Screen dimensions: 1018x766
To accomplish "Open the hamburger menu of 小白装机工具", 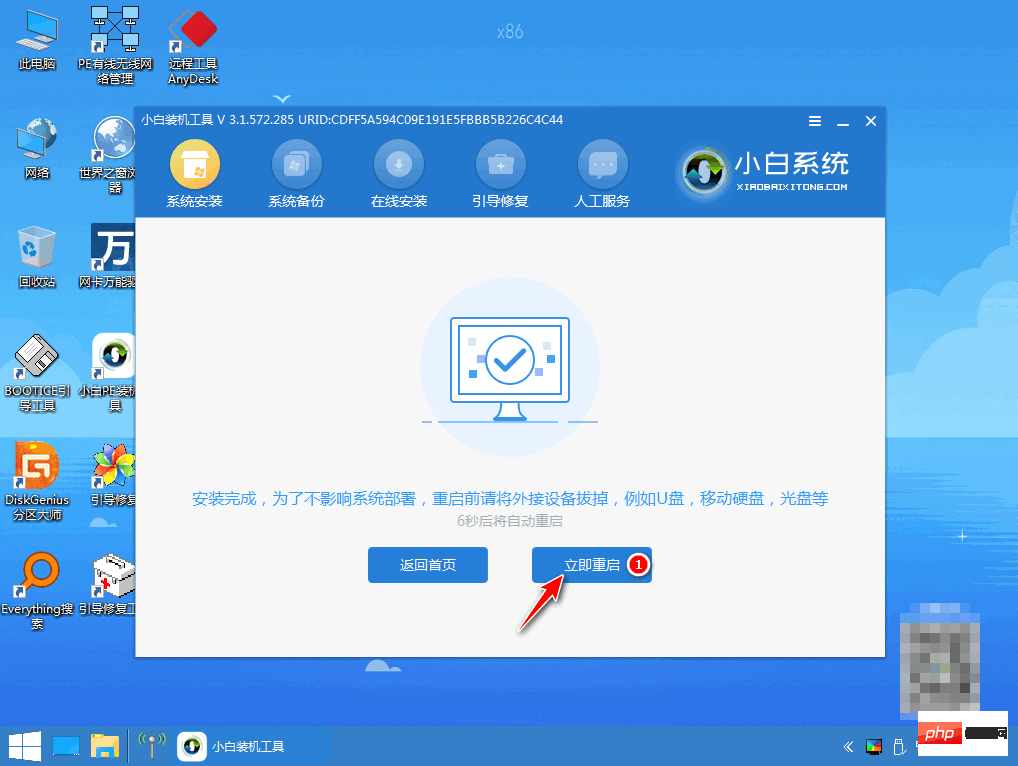I will (814, 120).
